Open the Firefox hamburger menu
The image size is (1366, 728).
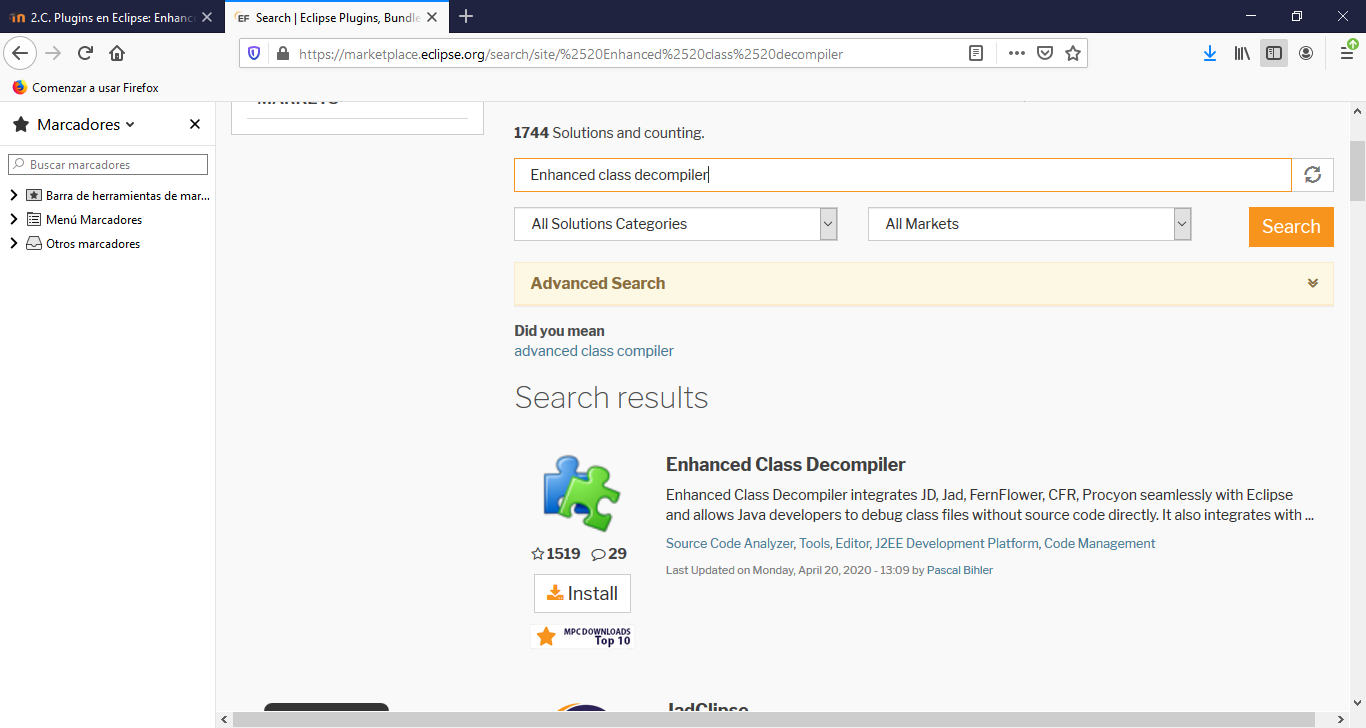tap(1347, 53)
